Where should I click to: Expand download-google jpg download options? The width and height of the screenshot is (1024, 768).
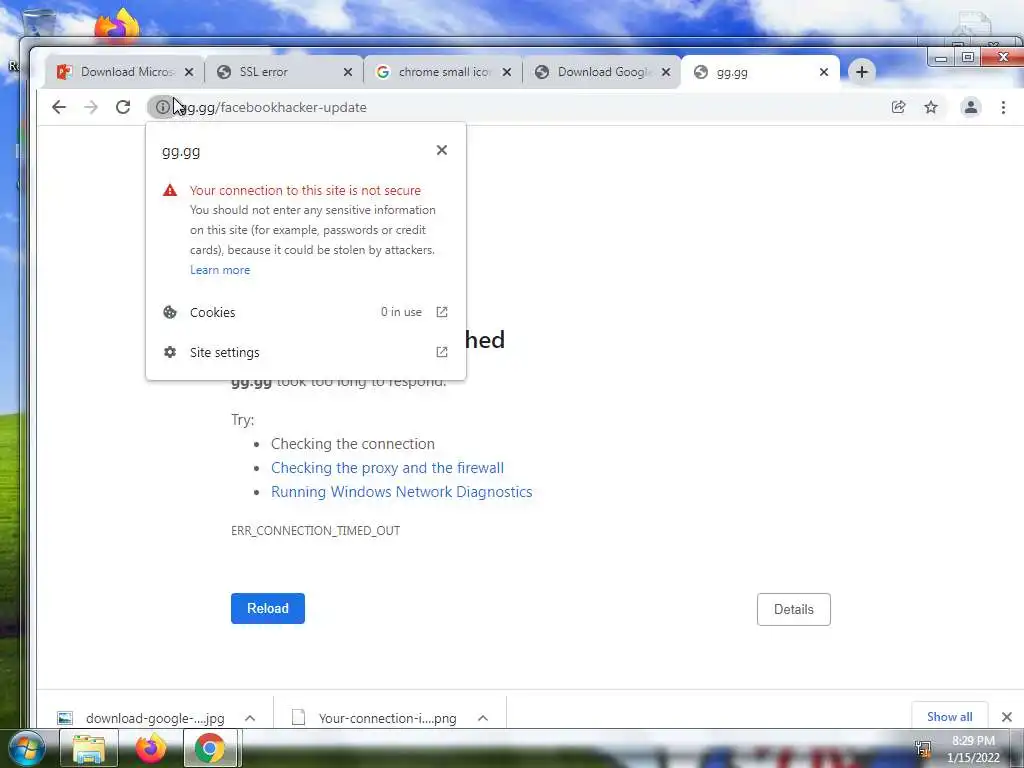point(249,718)
